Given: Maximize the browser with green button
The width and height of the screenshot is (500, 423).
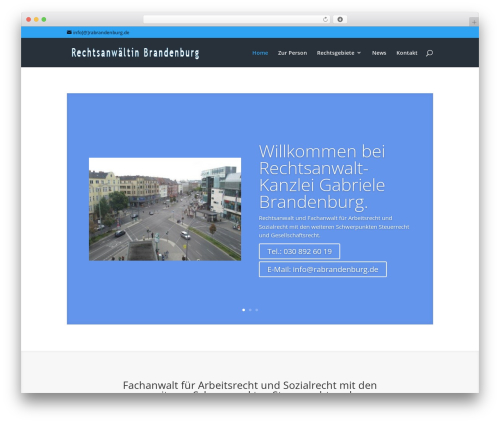Looking at the screenshot, I should (44, 20).
